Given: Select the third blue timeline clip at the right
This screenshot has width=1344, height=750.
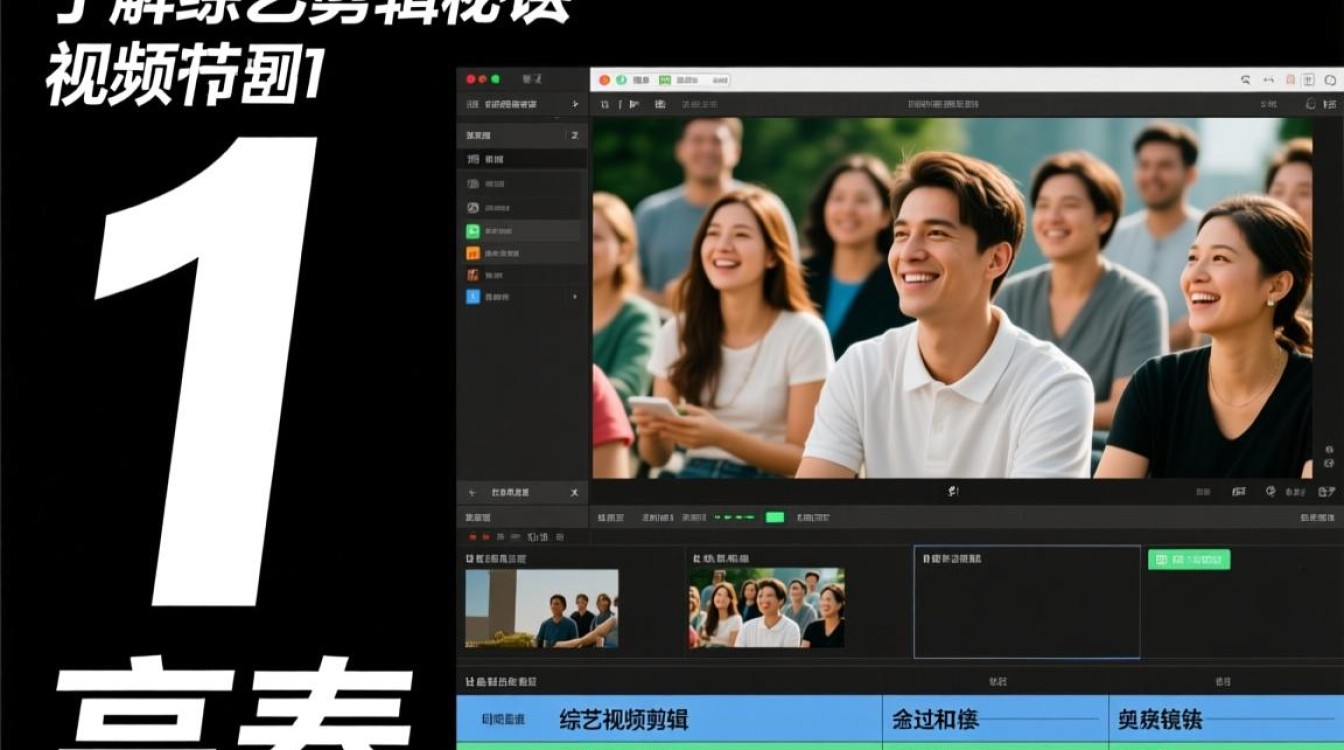Looking at the screenshot, I should pyautogui.click(x=1227, y=719).
